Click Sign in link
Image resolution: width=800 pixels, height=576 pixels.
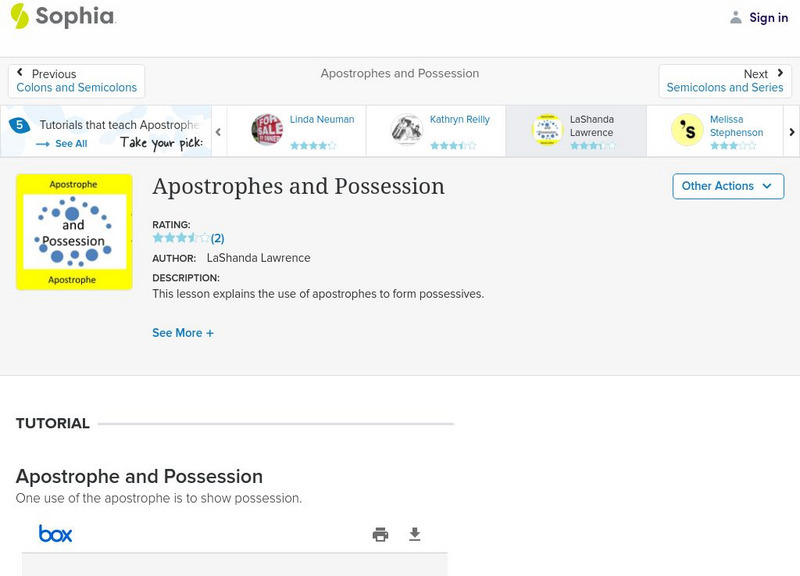pos(768,17)
